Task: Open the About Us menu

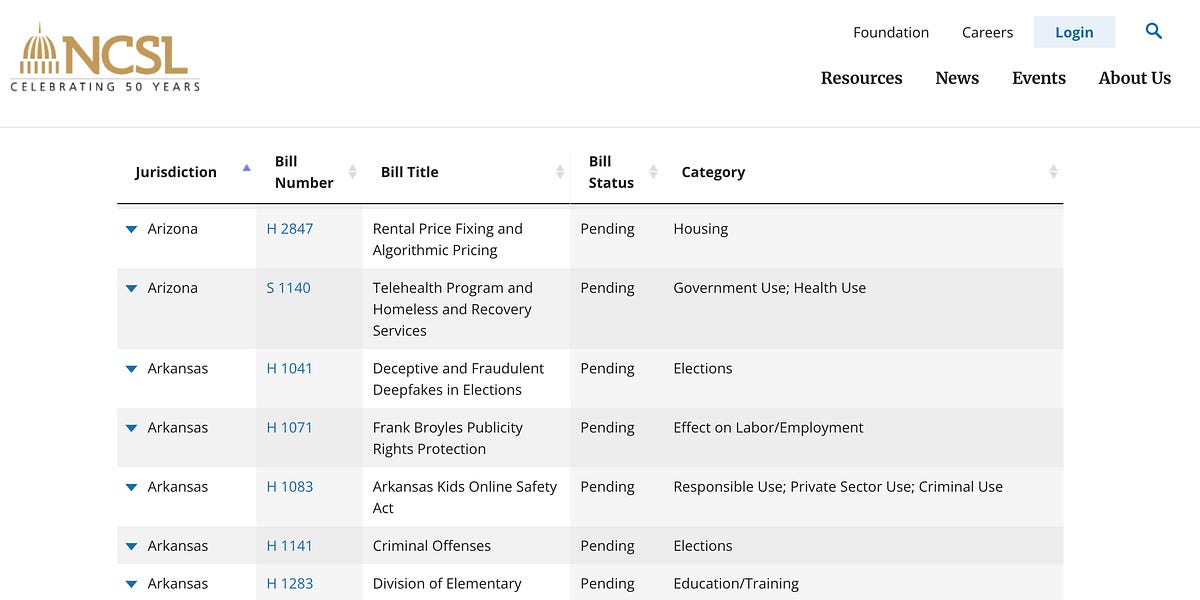Action: [x=1135, y=78]
